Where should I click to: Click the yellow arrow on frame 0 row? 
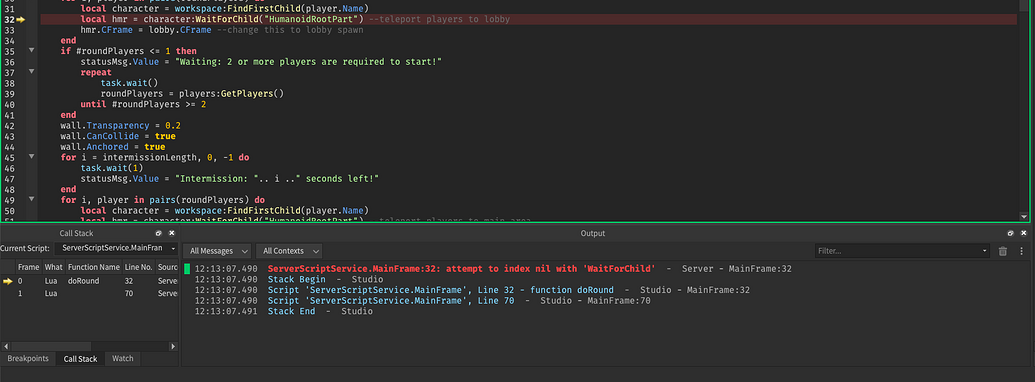(x=7, y=281)
